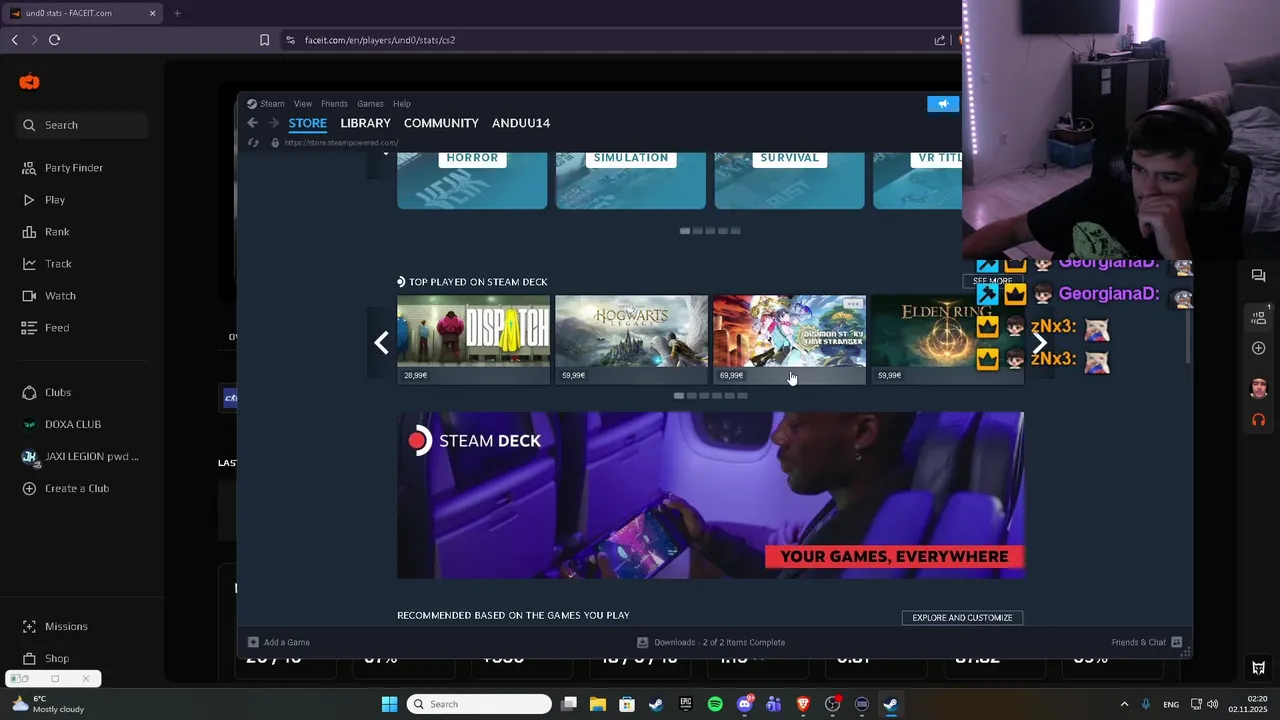Reload the FACEIT browser page
The height and width of the screenshot is (720, 1280).
[x=55, y=40]
